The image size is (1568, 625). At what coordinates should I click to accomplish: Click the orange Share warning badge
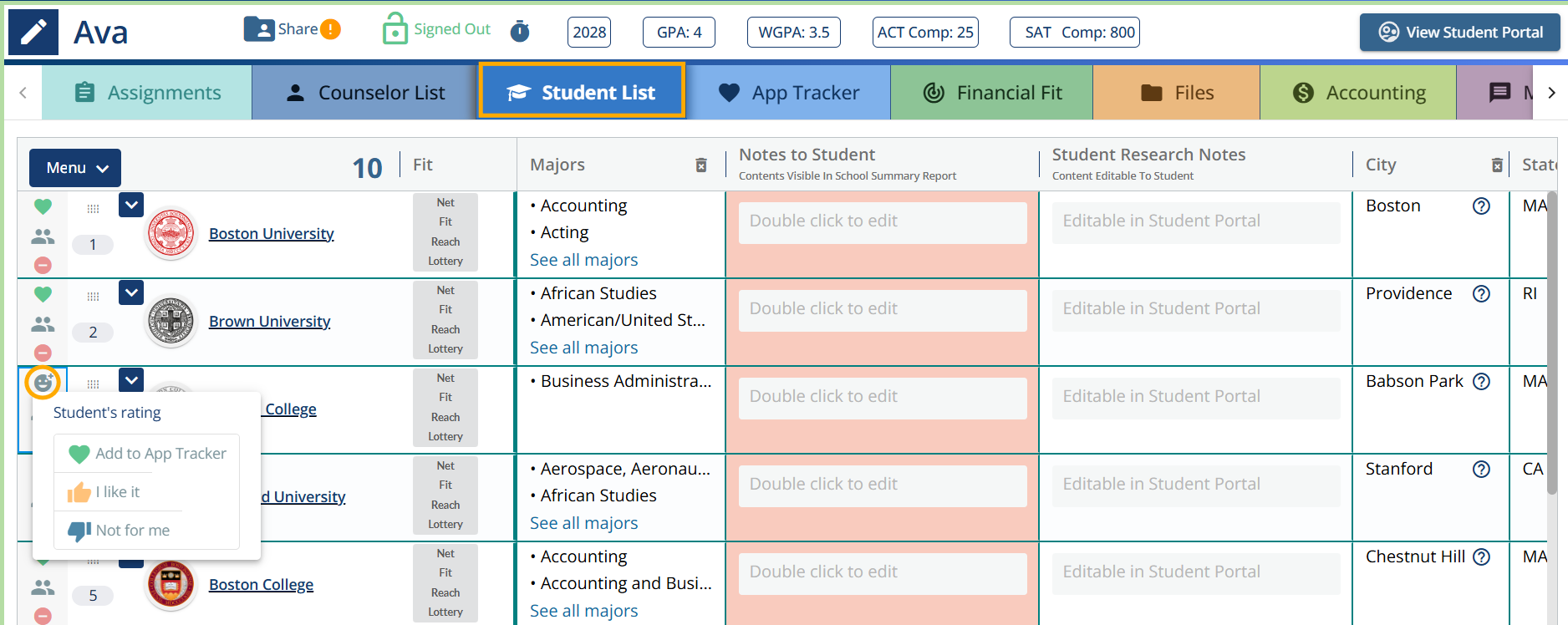point(331,29)
